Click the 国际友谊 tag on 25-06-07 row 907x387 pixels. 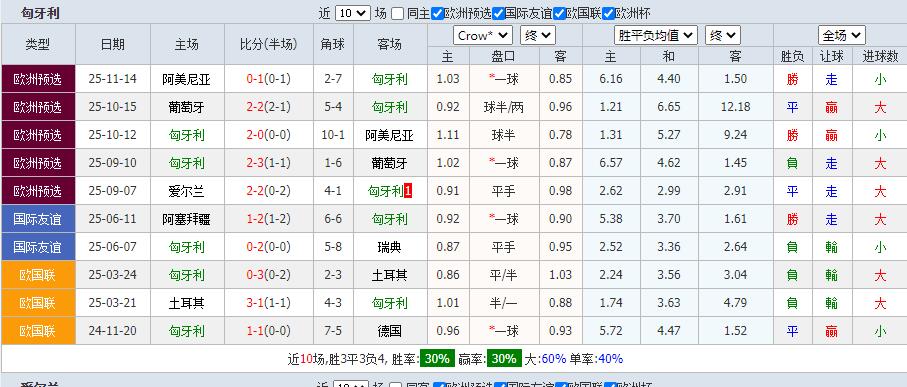[x=38, y=247]
